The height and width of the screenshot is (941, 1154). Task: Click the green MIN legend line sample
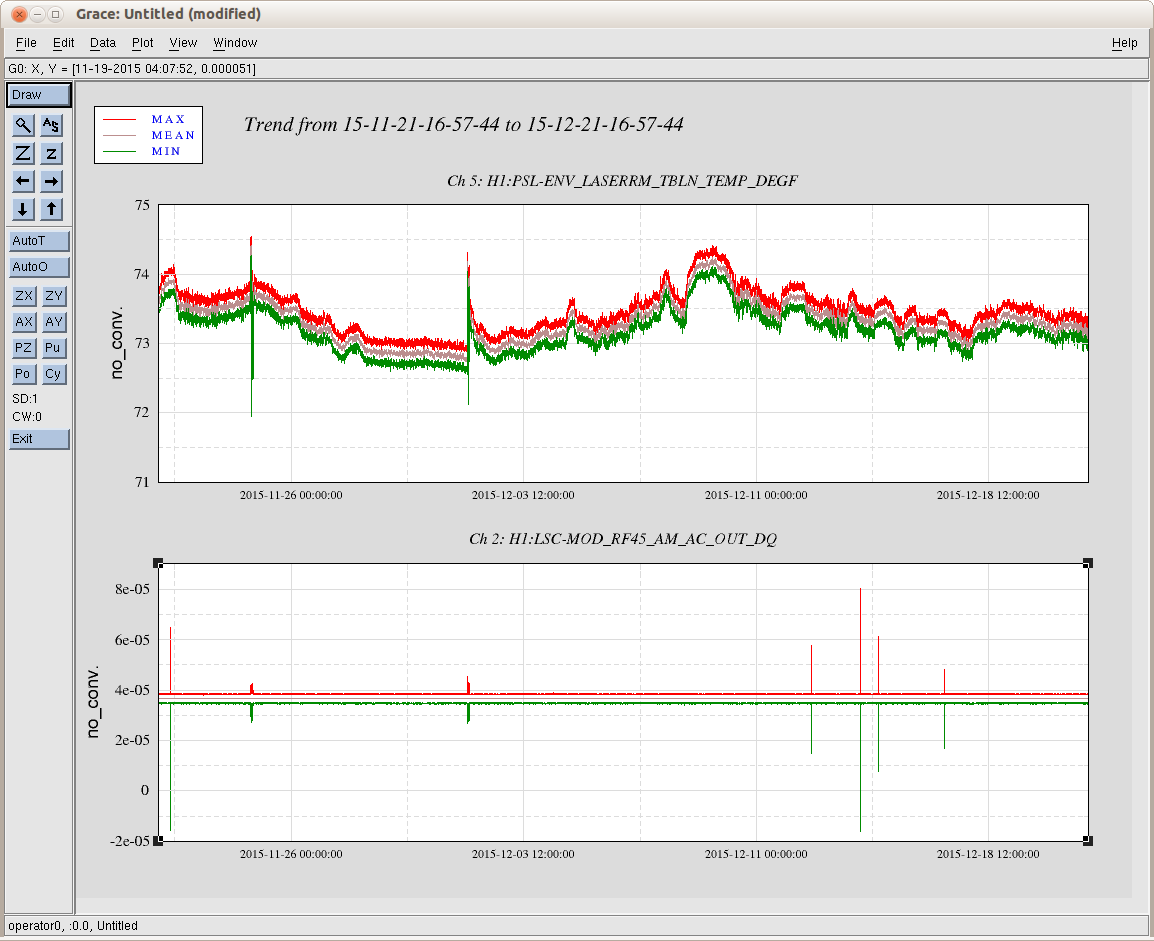coord(120,152)
